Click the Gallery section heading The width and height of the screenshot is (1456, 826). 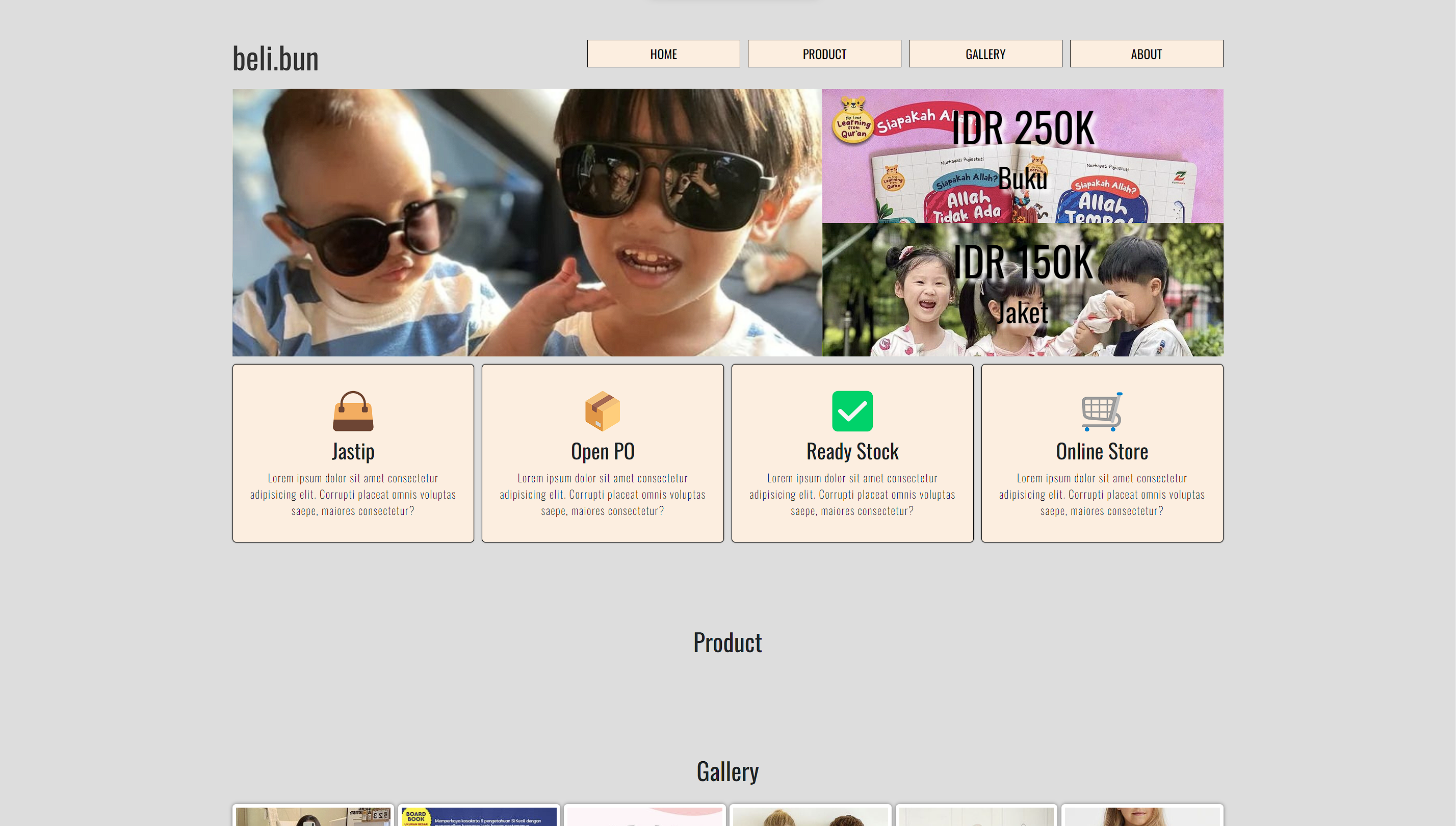(727, 771)
